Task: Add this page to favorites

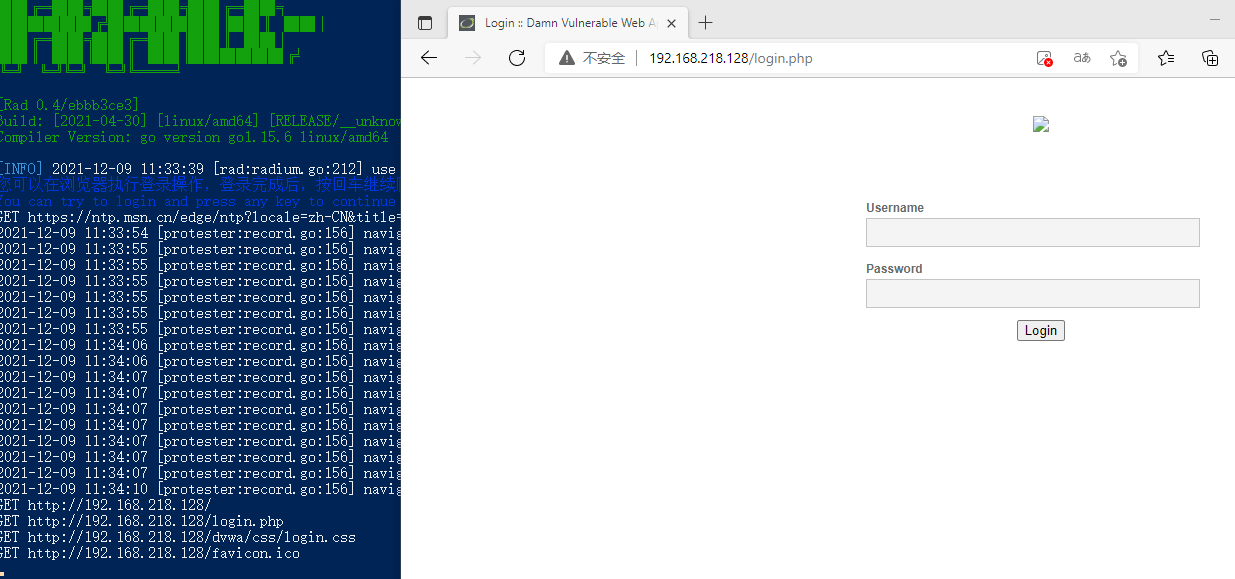Action: pyautogui.click(x=1118, y=58)
